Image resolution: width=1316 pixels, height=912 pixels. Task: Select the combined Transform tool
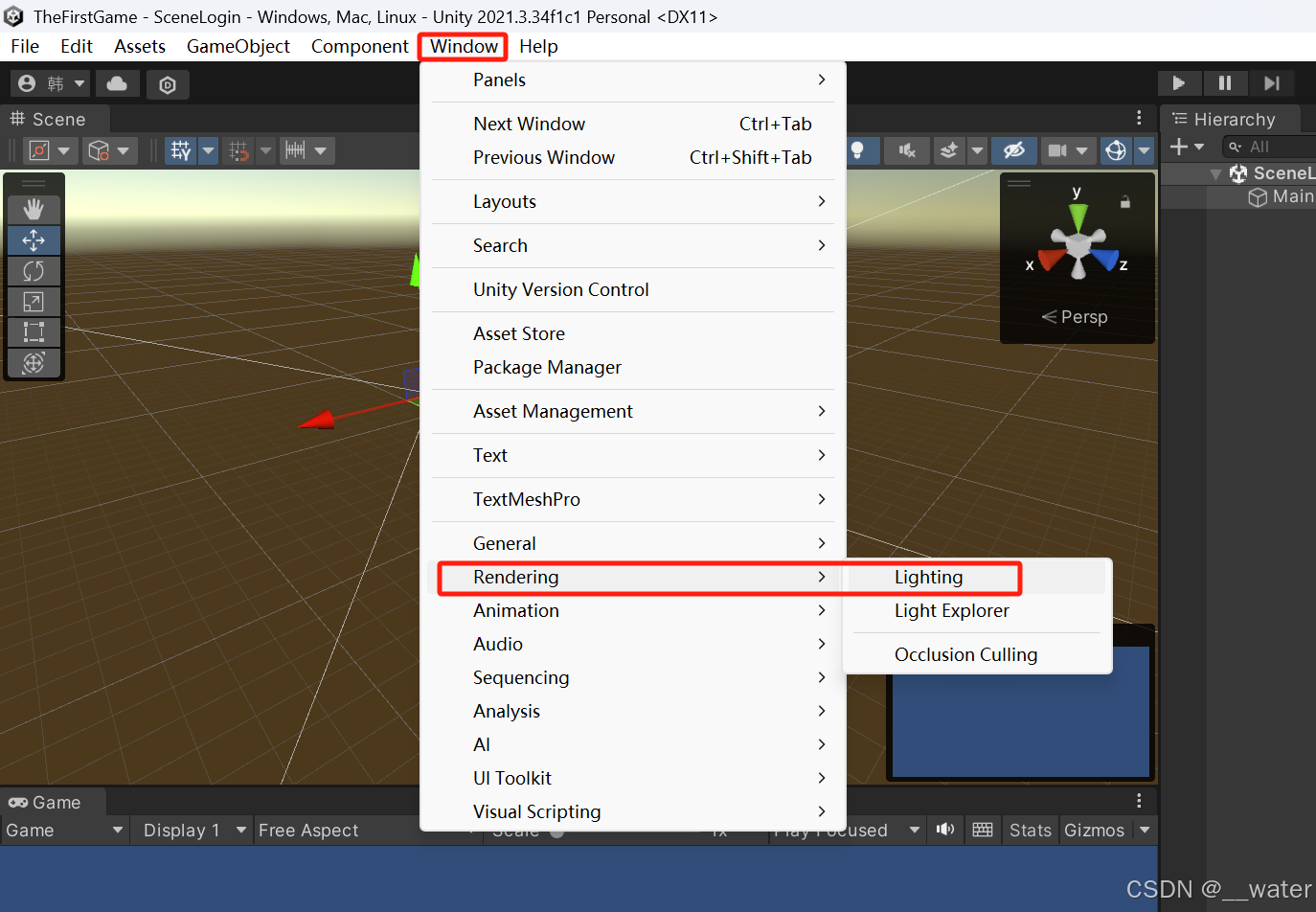click(x=34, y=362)
